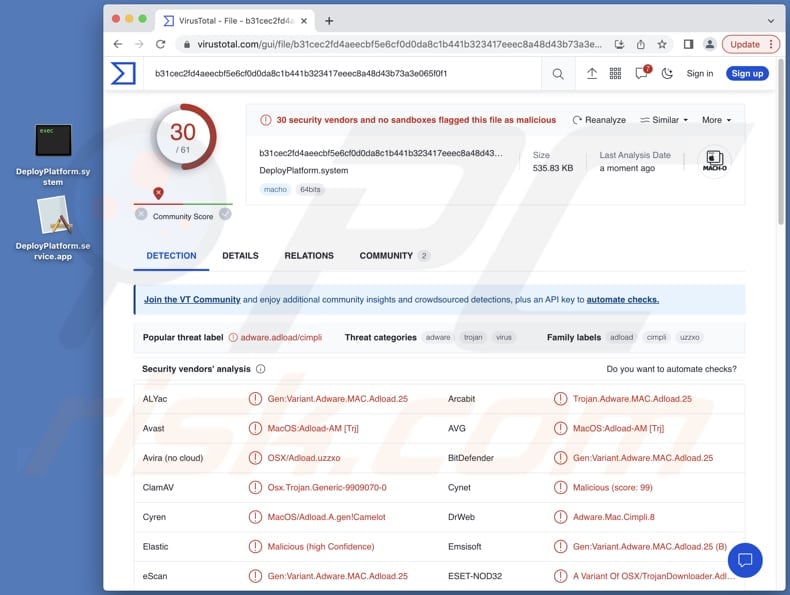Image resolution: width=790 pixels, height=595 pixels.
Task: Follow the automate checks link
Action: [x=623, y=299]
